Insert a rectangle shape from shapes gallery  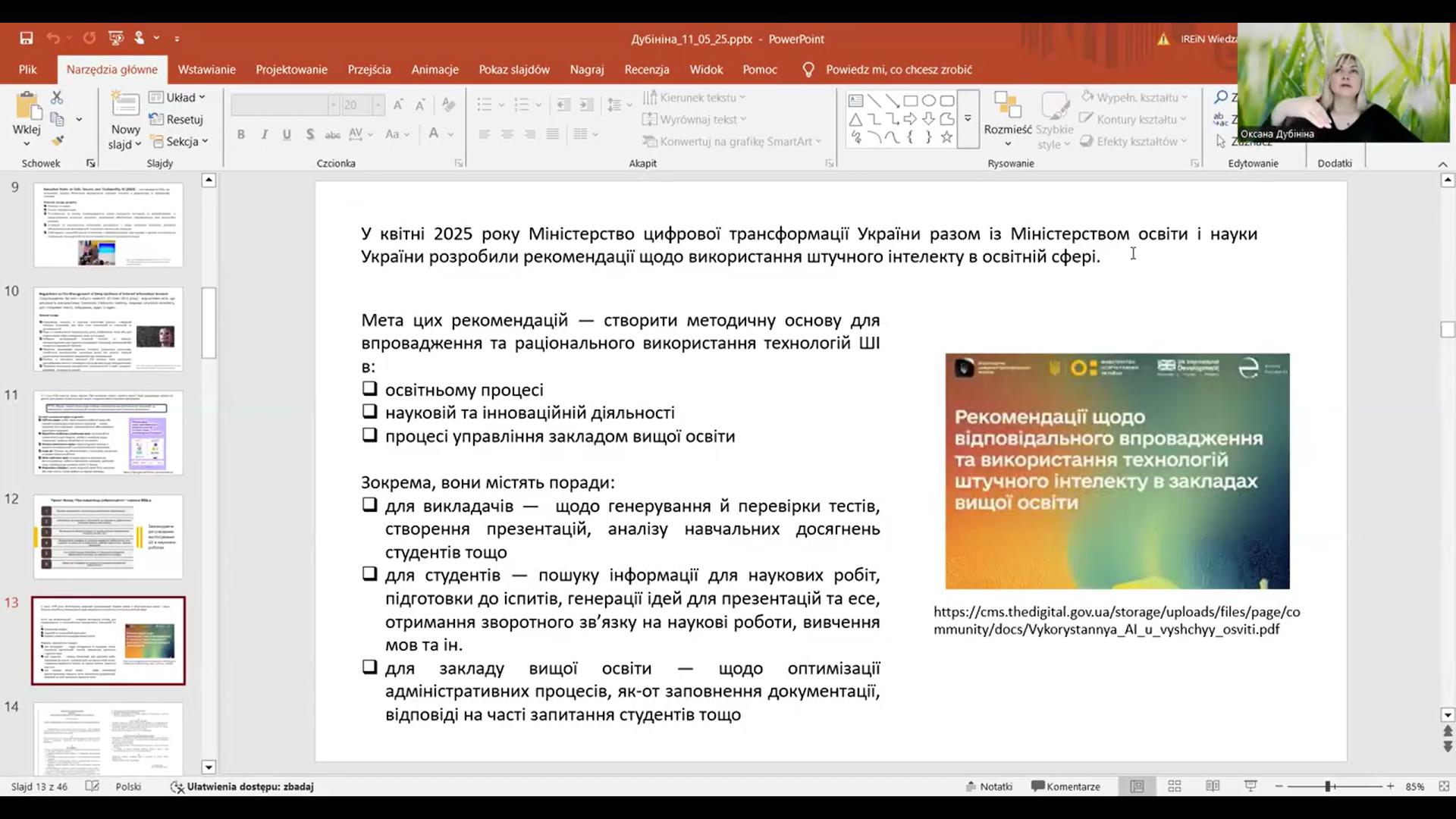point(911,100)
